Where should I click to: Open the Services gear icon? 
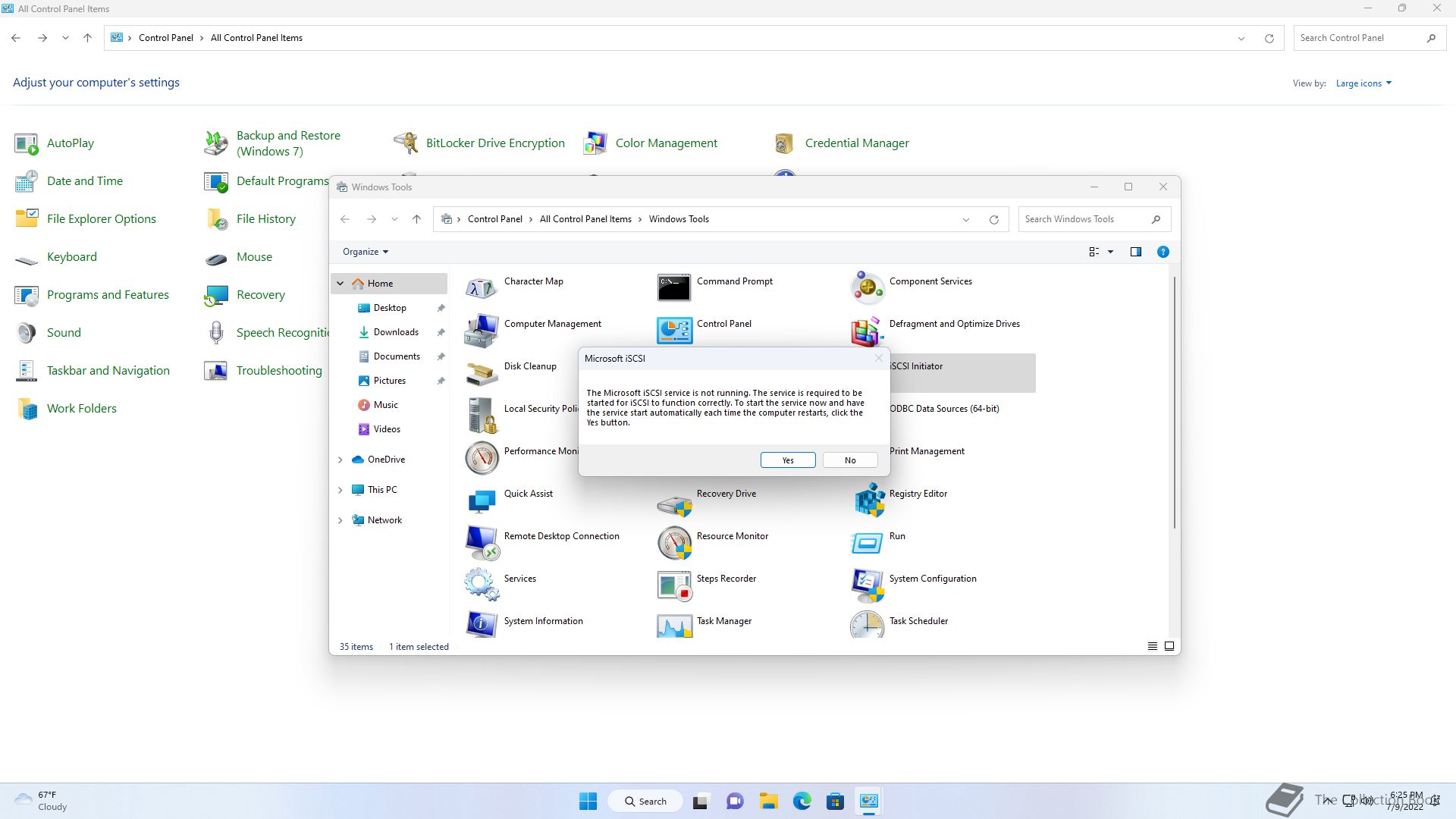click(482, 585)
